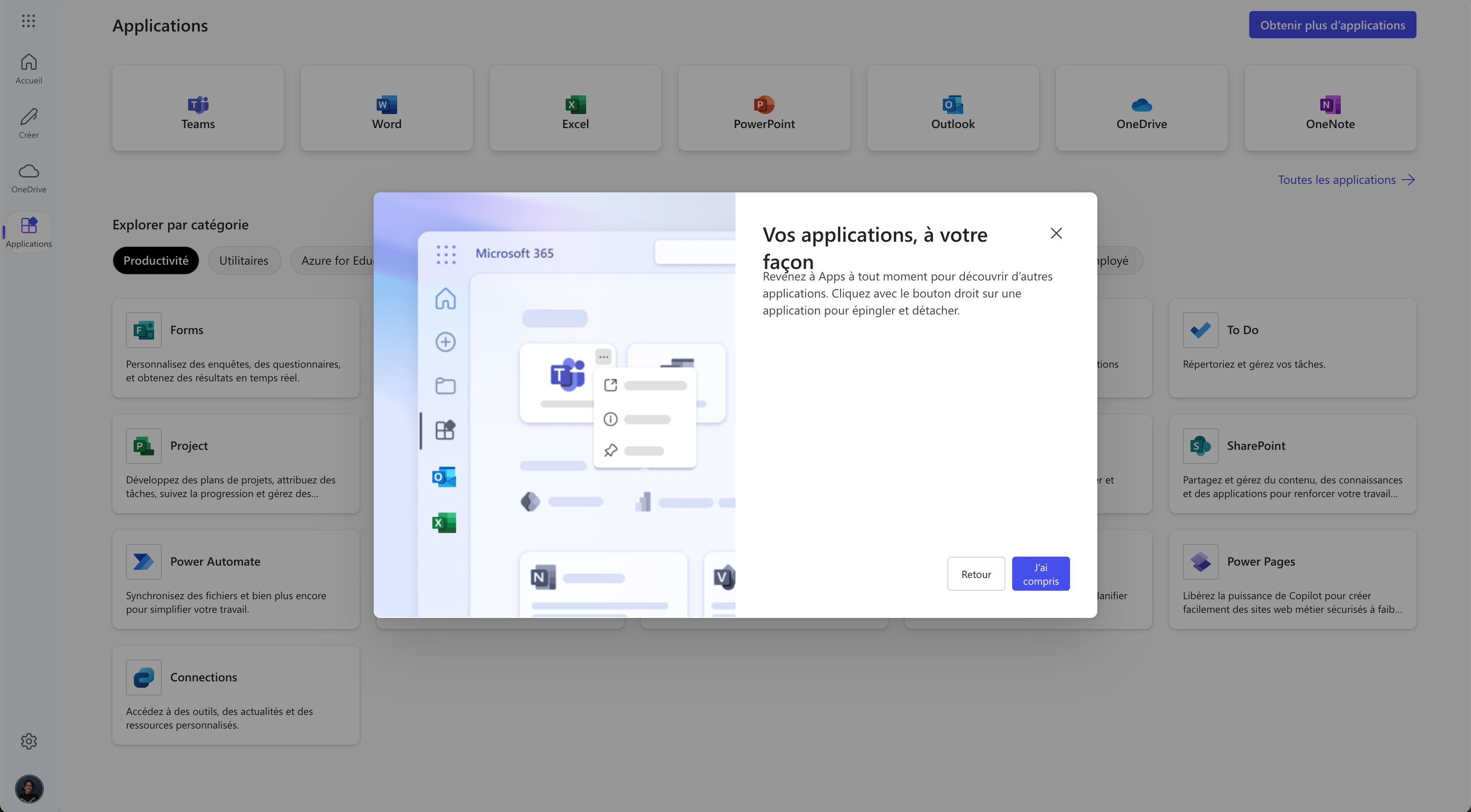1471x812 pixels.
Task: Open the app launcher grid icon
Action: [29, 21]
